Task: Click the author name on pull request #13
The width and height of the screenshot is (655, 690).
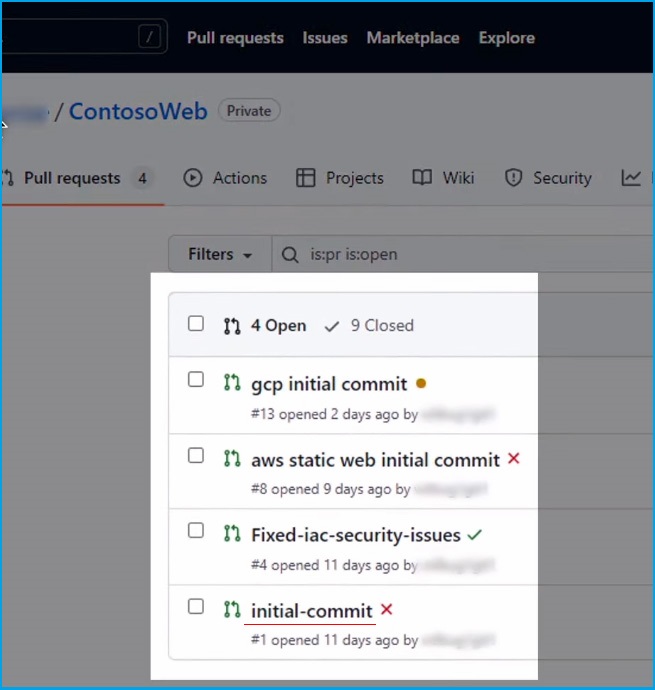Action: click(458, 415)
